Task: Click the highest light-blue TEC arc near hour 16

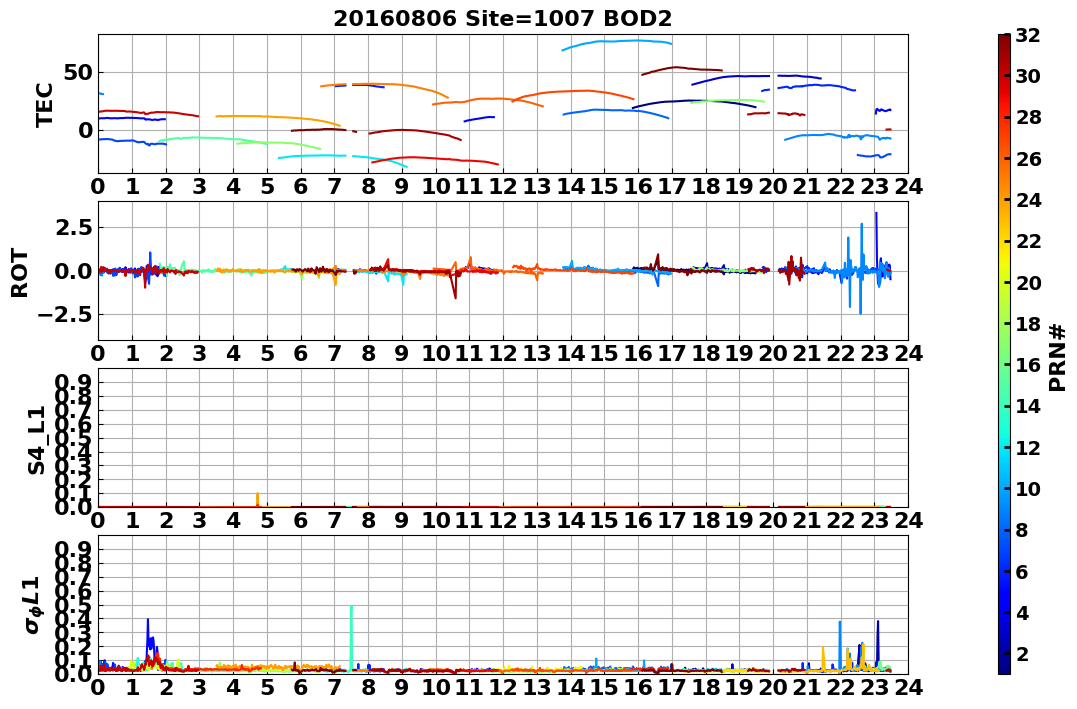Action: click(x=617, y=43)
